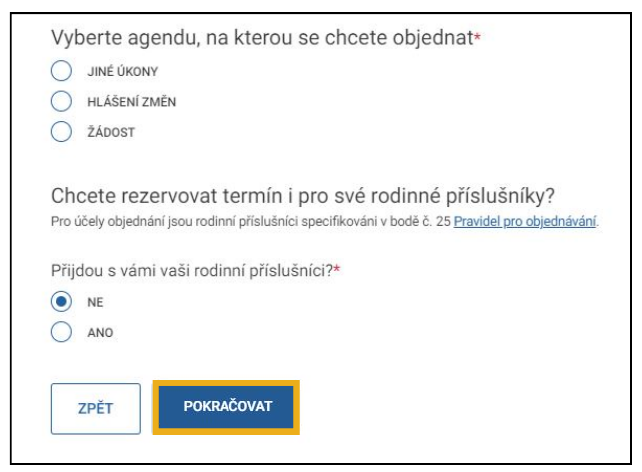Click the HLÁŠENÍ ZMĚN label text

(131, 102)
